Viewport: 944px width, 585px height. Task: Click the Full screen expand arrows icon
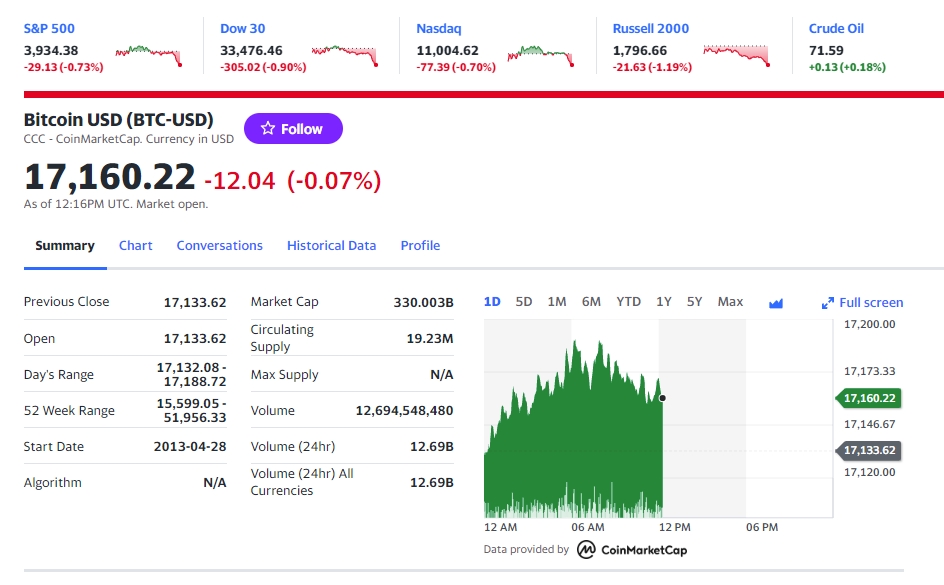point(828,303)
